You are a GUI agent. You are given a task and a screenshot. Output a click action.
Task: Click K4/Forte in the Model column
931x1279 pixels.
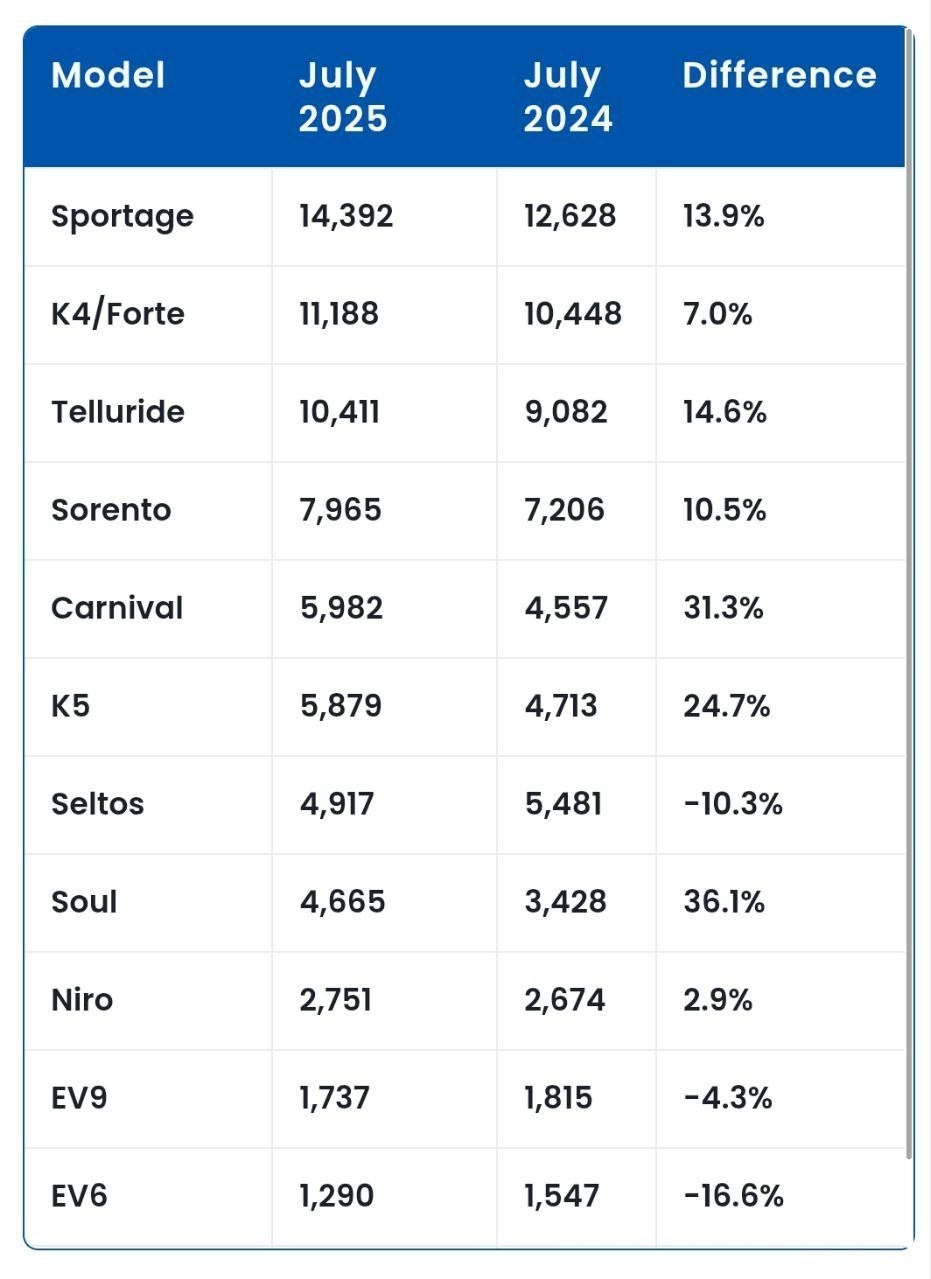(x=118, y=314)
